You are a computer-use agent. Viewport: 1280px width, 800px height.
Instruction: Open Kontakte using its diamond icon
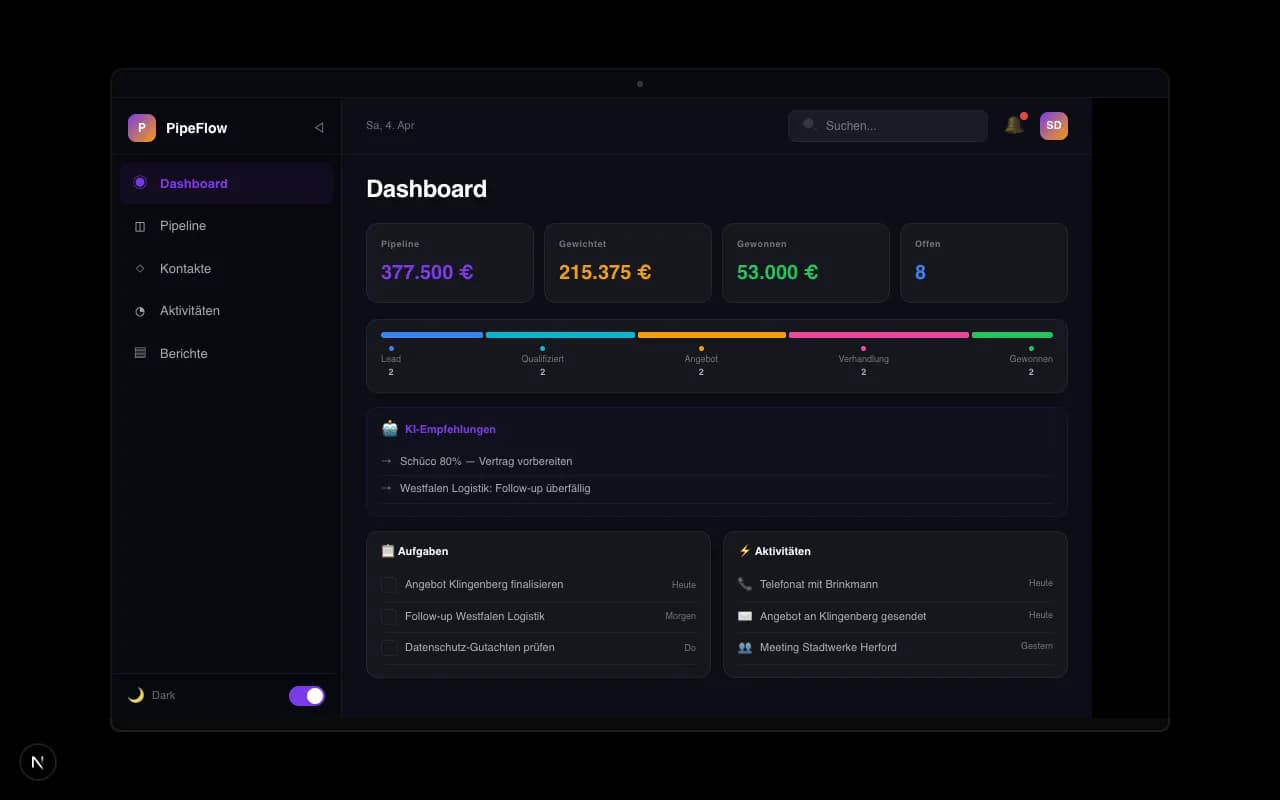(140, 268)
